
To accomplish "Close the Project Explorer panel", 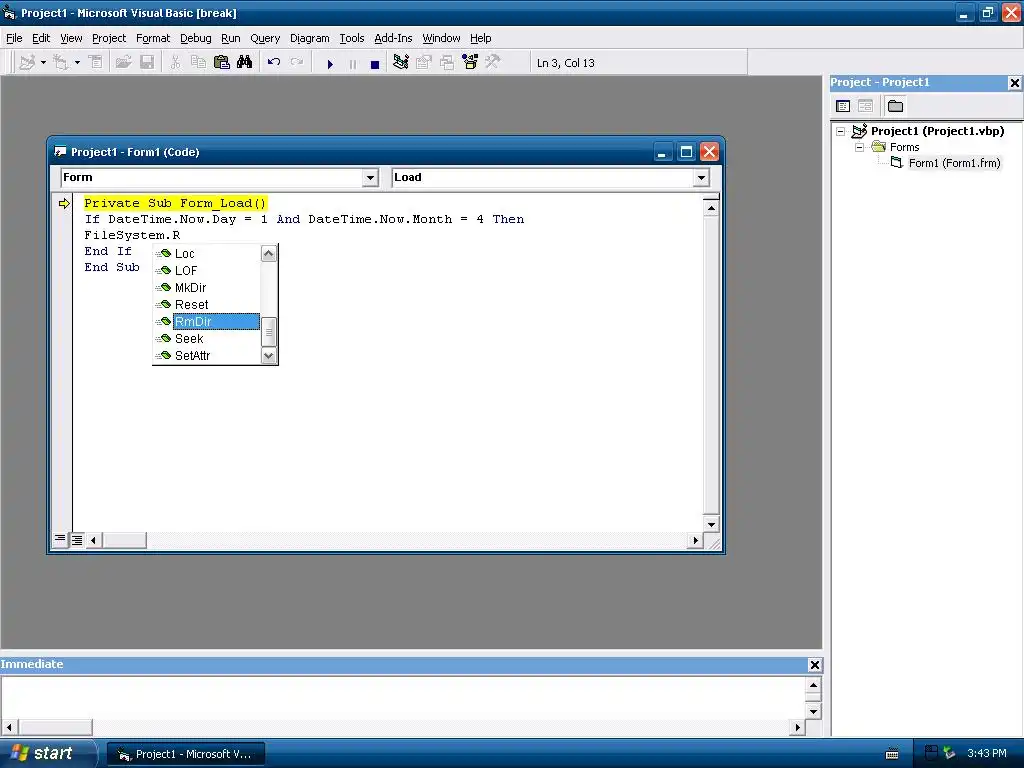I will (x=1014, y=82).
